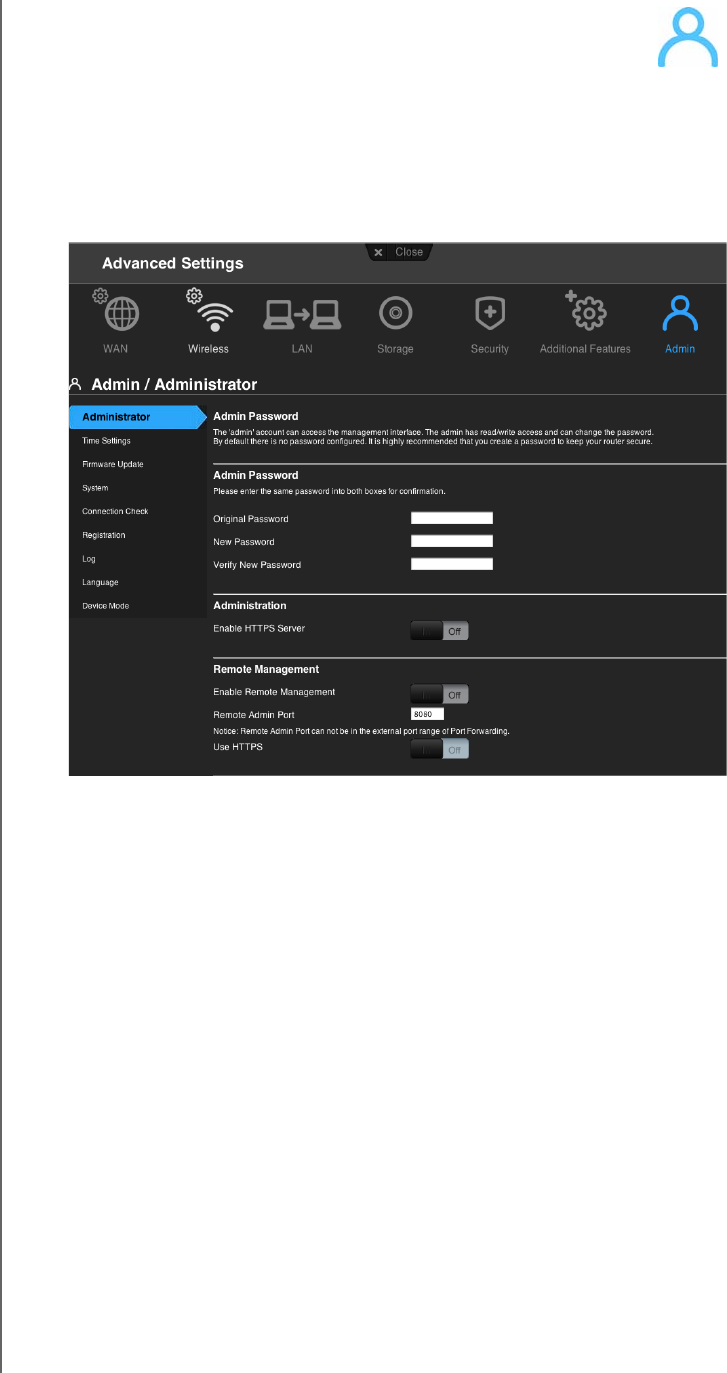This screenshot has width=727, height=1373.
Task: Select the Admin person icon
Action: click(x=680, y=315)
